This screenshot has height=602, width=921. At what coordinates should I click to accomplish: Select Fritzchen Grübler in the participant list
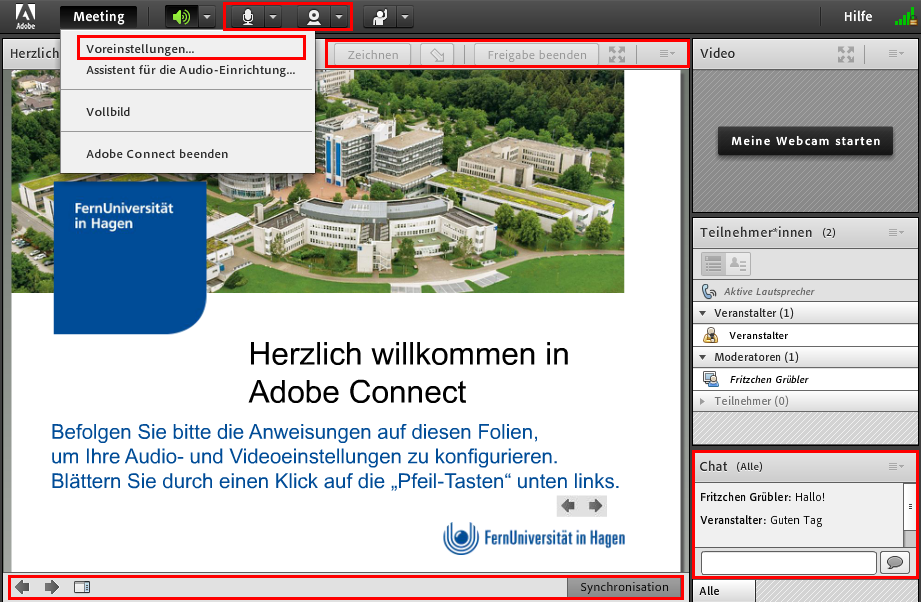[x=805, y=379]
